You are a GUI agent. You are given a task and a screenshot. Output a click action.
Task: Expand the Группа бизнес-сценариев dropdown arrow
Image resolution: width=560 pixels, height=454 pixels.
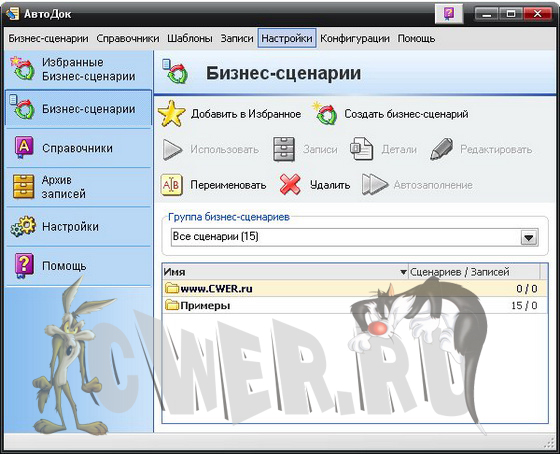529,238
